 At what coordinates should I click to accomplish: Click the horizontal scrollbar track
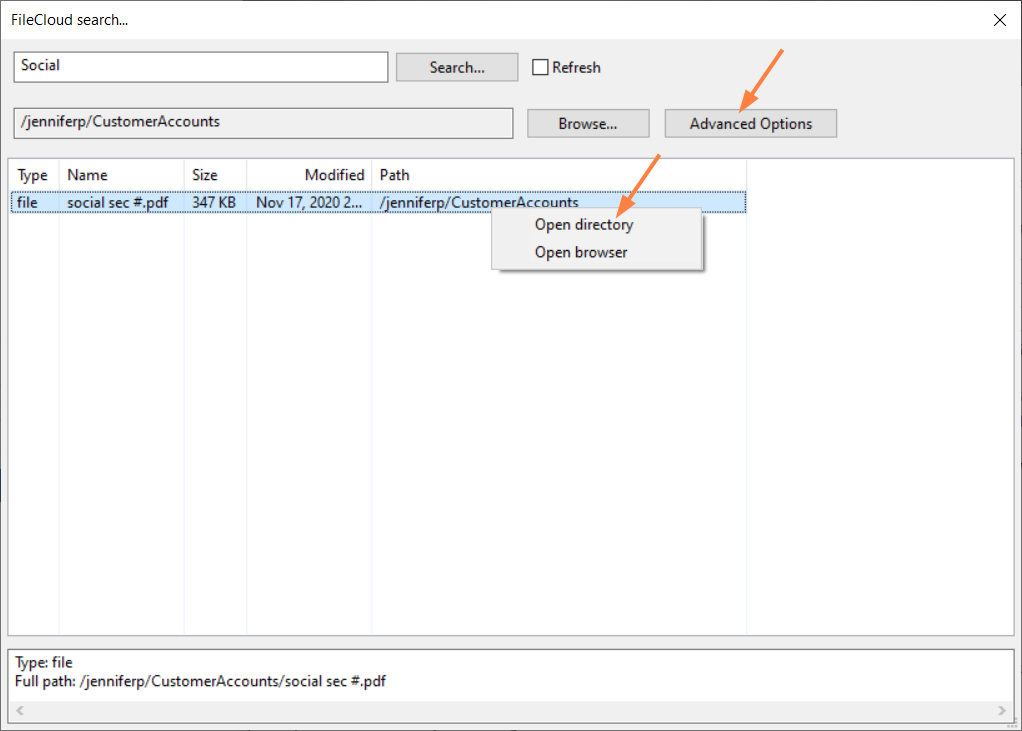(510, 711)
